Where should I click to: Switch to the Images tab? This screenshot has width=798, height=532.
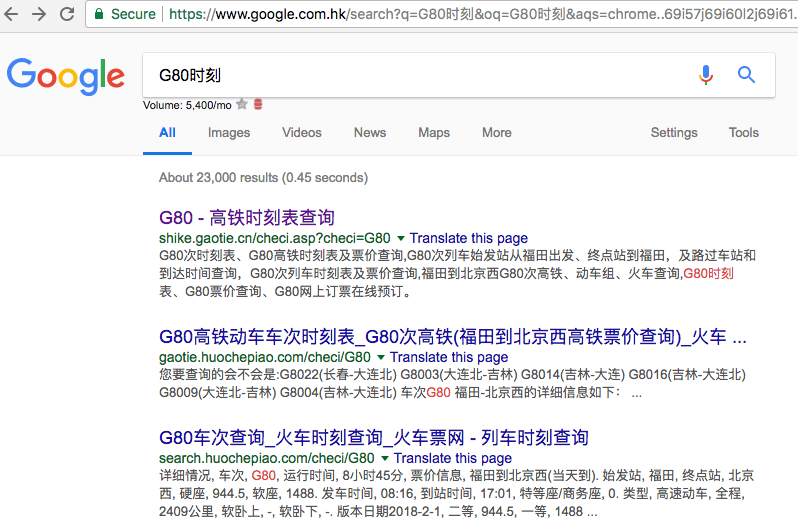[229, 133]
